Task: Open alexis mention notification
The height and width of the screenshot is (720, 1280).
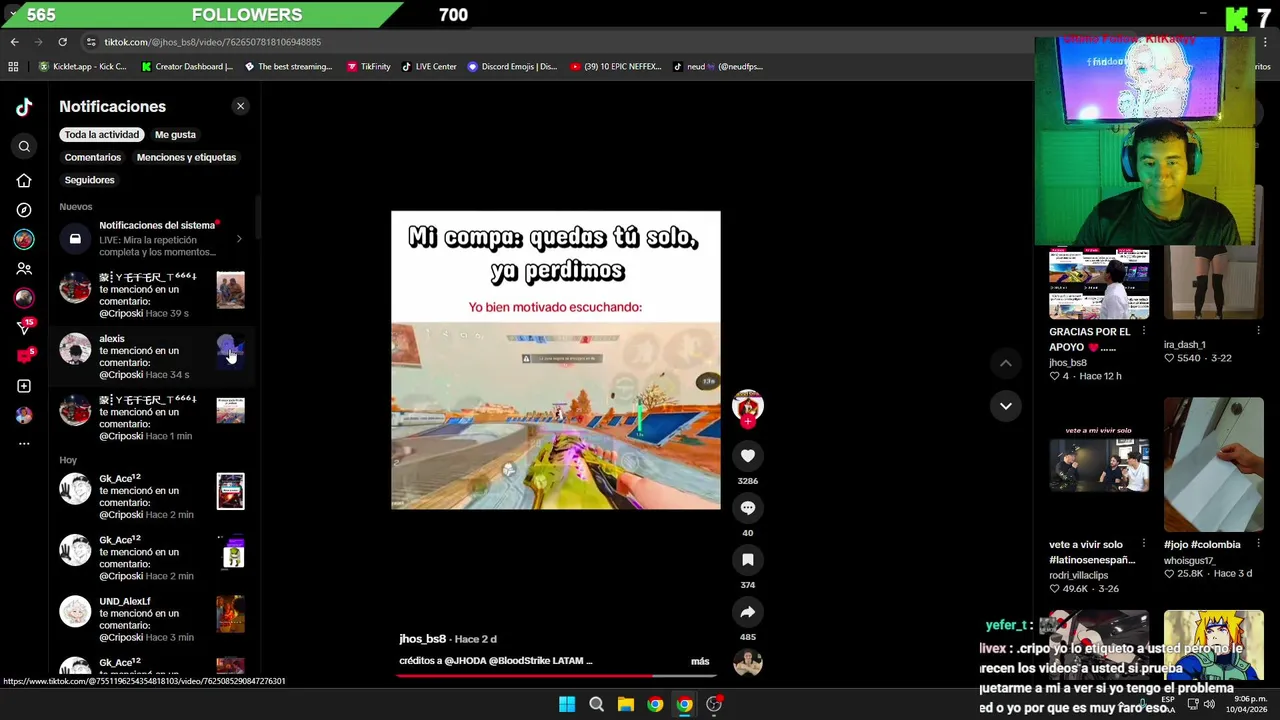Action: click(x=152, y=356)
